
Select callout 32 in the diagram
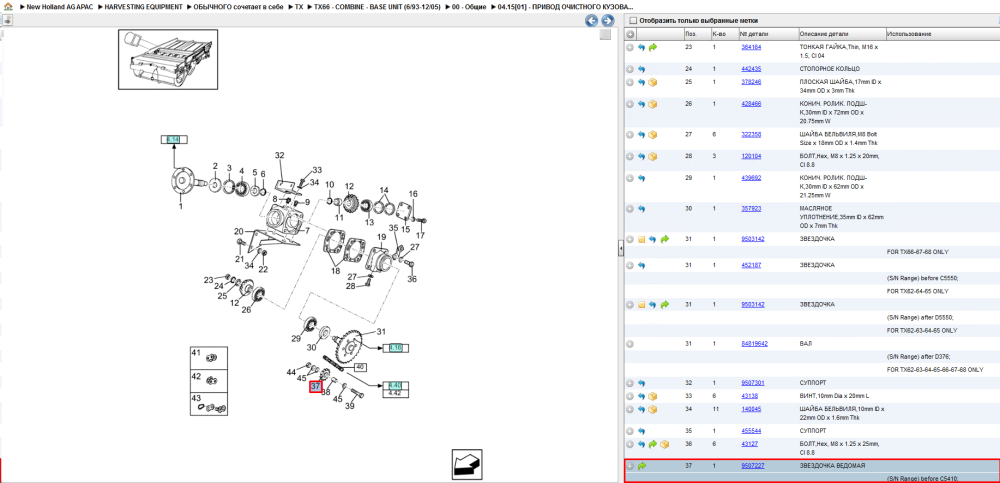(279, 156)
